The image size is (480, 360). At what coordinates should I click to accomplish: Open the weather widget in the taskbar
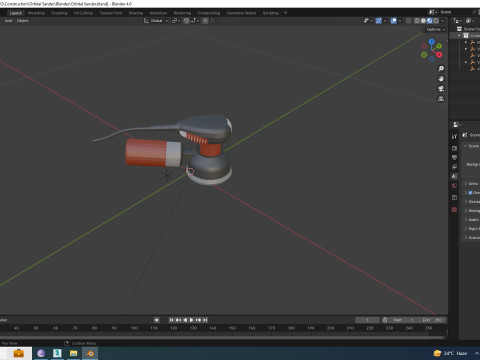point(451,353)
